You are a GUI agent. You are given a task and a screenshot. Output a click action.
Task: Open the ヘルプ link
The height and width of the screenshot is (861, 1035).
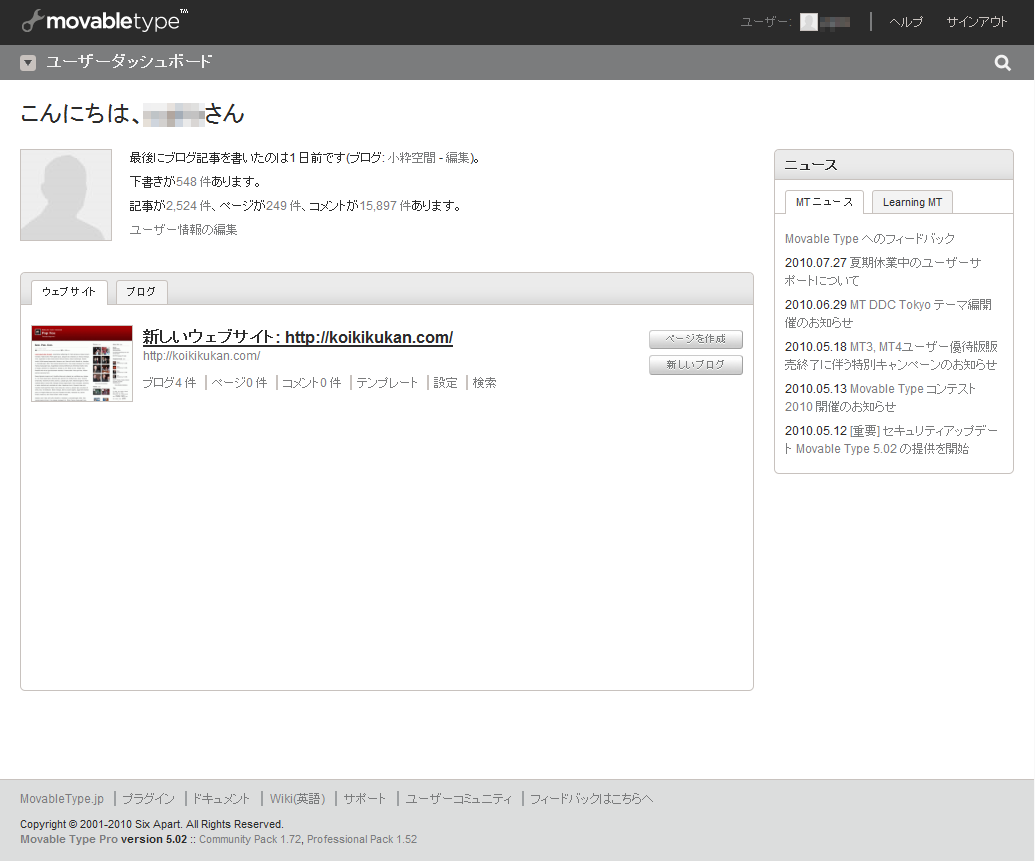point(906,22)
